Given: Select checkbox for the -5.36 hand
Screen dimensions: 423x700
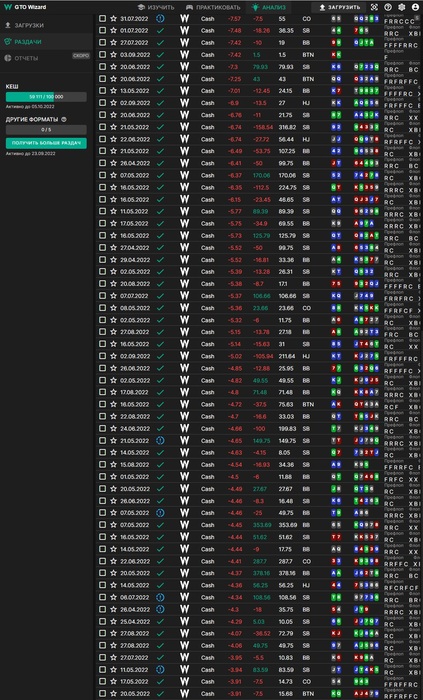Looking at the screenshot, I should pos(103,308).
